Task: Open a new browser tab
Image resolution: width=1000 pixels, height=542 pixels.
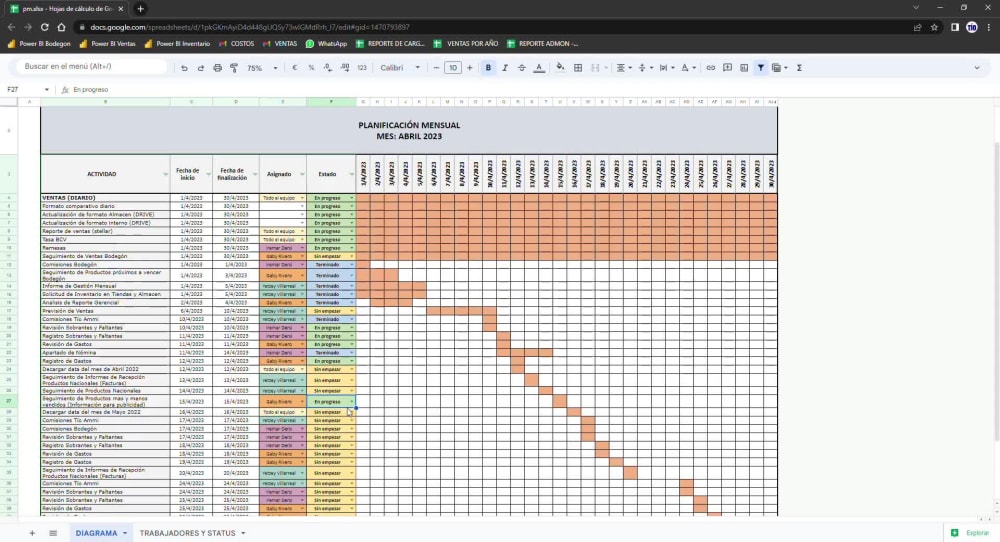Action: pos(140,9)
